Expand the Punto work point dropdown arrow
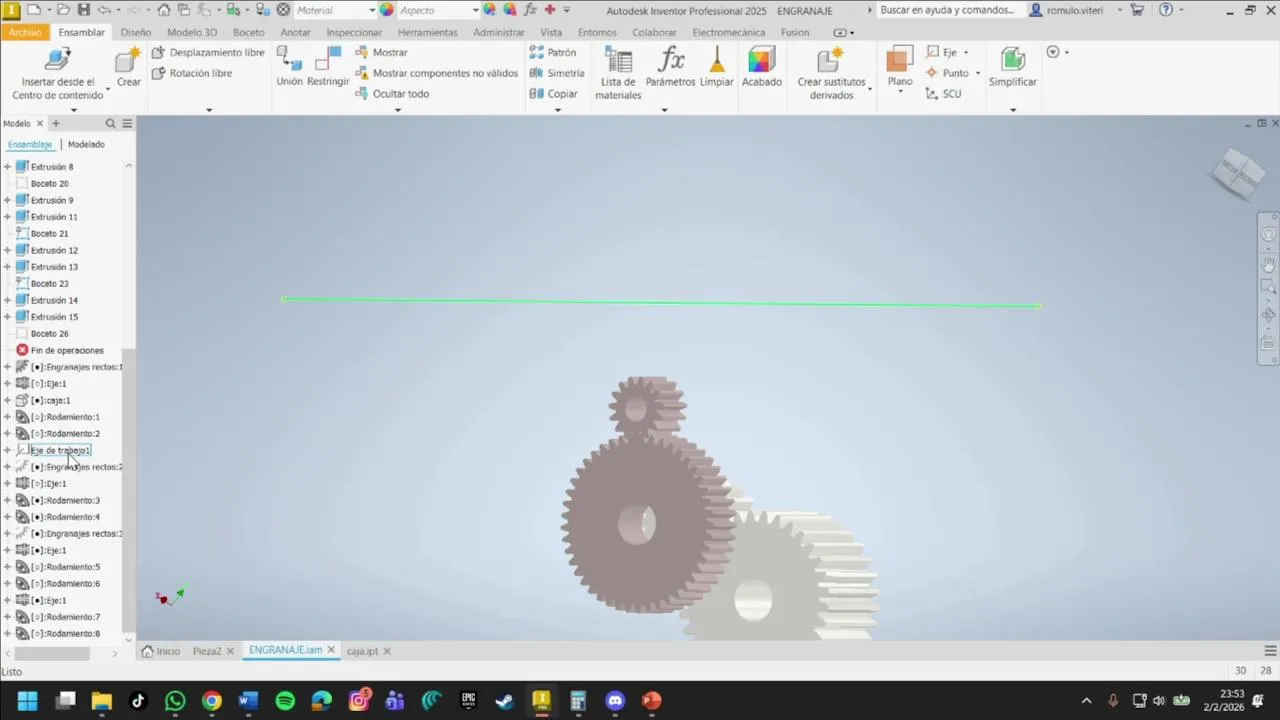The image size is (1280, 720). pyautogui.click(x=978, y=73)
